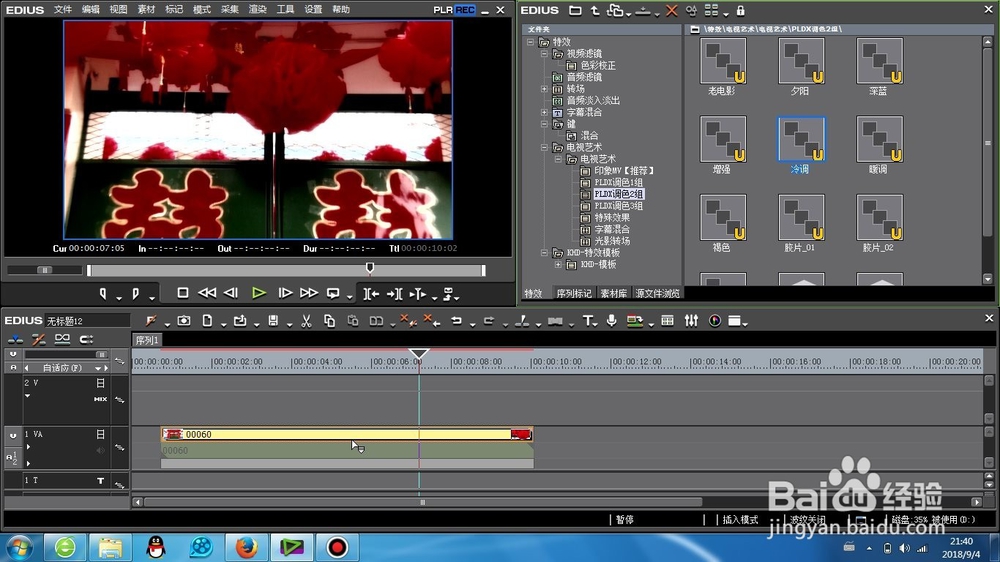Open voice-over microphone tool

[611, 320]
